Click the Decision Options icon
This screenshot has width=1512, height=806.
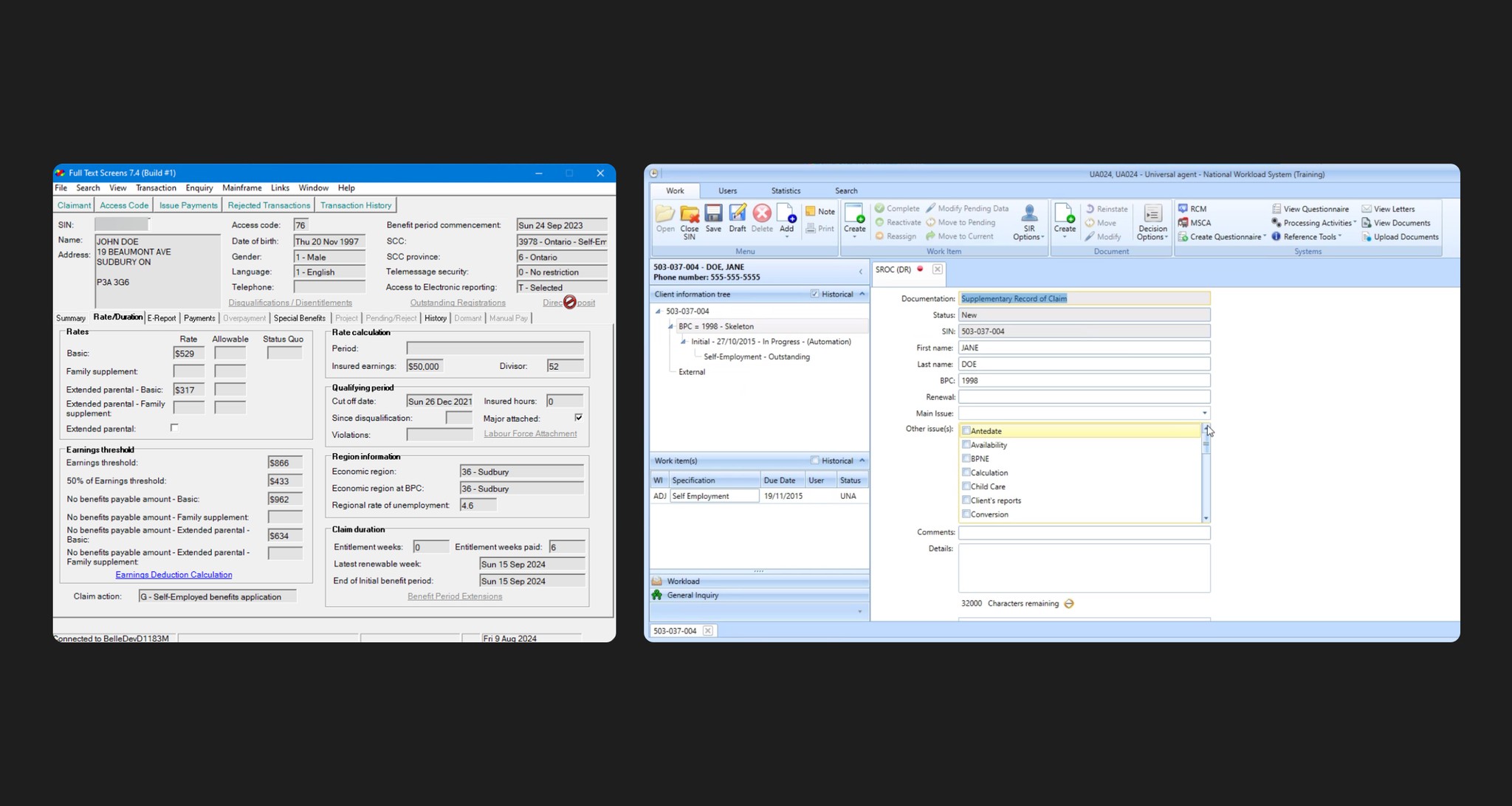1152,214
